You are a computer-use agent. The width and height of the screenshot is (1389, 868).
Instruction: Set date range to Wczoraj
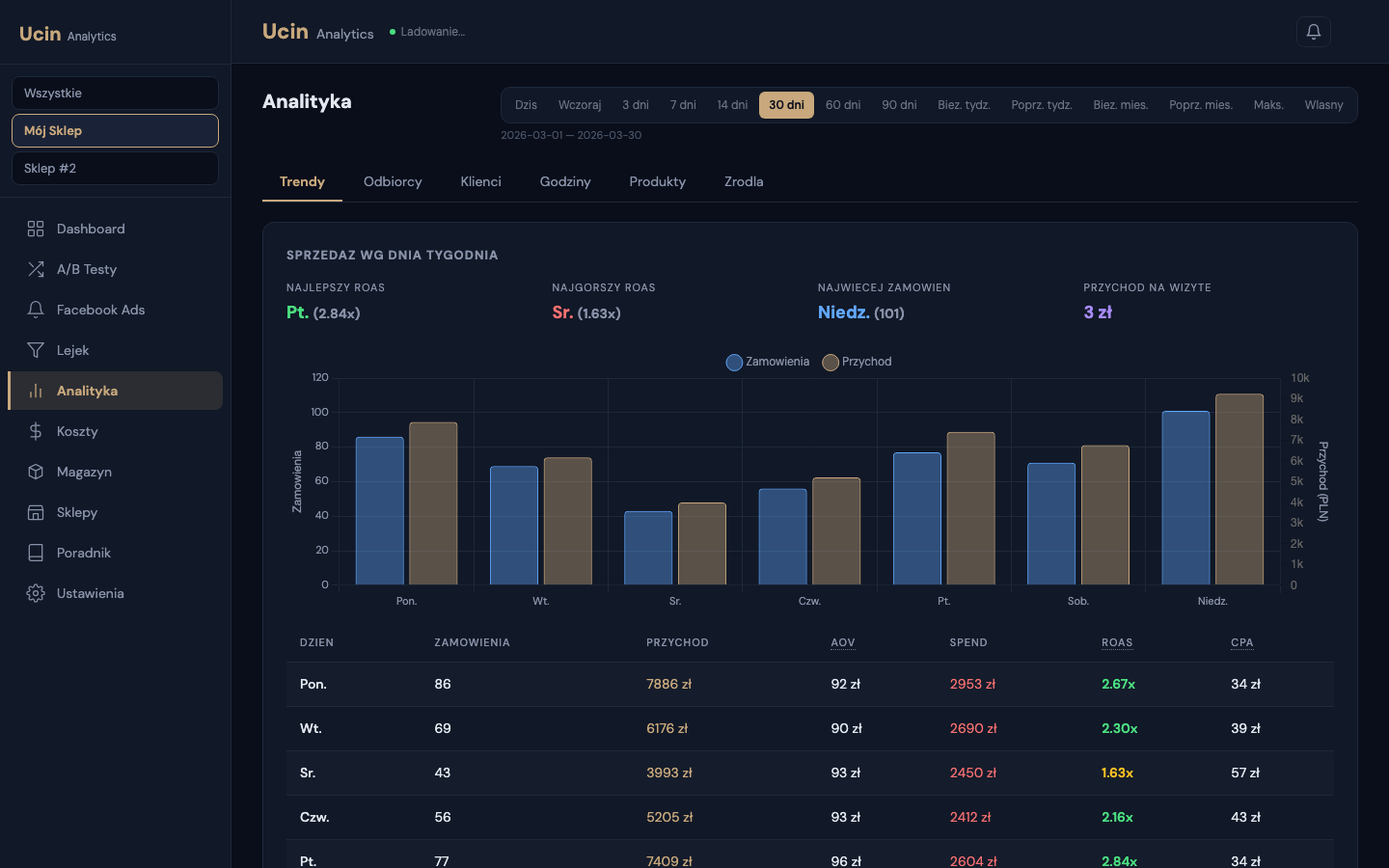580,105
